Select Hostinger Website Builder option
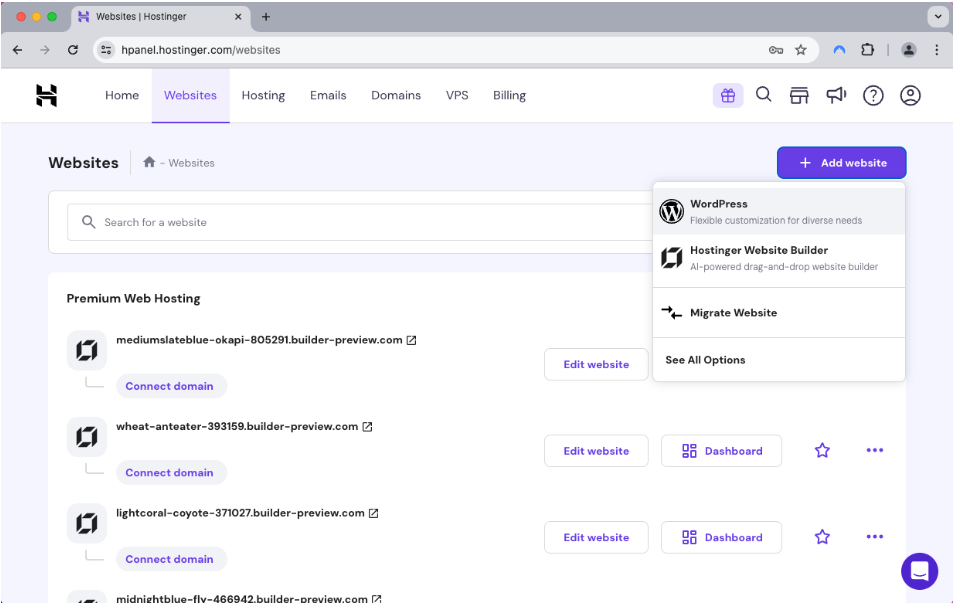Image resolution: width=966 pixels, height=612 pixels. click(x=779, y=258)
